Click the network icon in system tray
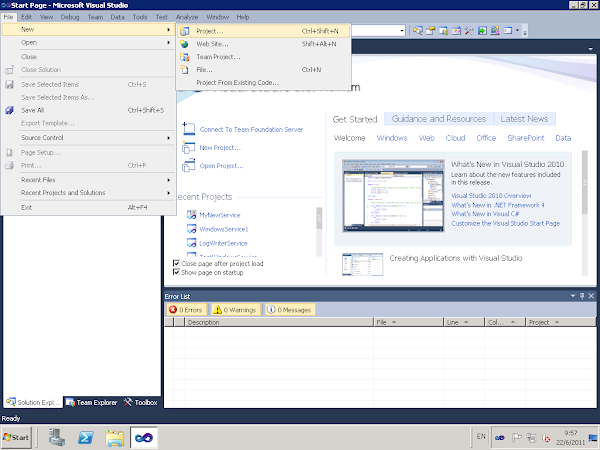Viewport: 600px width, 450px height. [531, 437]
